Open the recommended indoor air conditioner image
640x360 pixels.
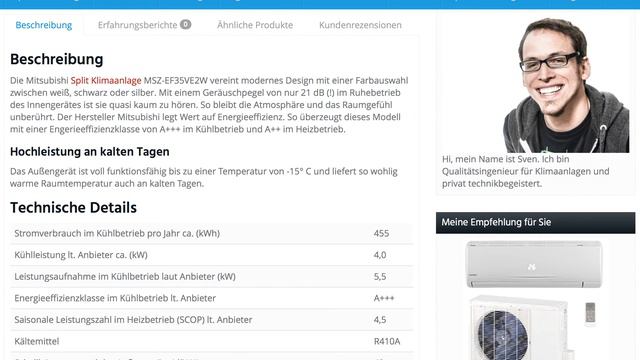pos(534,264)
